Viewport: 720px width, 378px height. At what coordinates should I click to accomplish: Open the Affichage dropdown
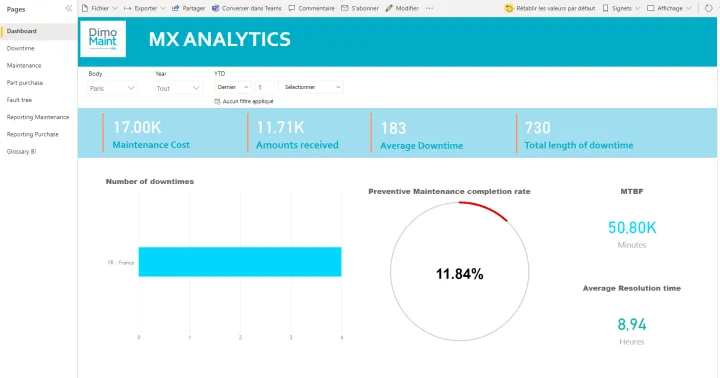point(669,8)
